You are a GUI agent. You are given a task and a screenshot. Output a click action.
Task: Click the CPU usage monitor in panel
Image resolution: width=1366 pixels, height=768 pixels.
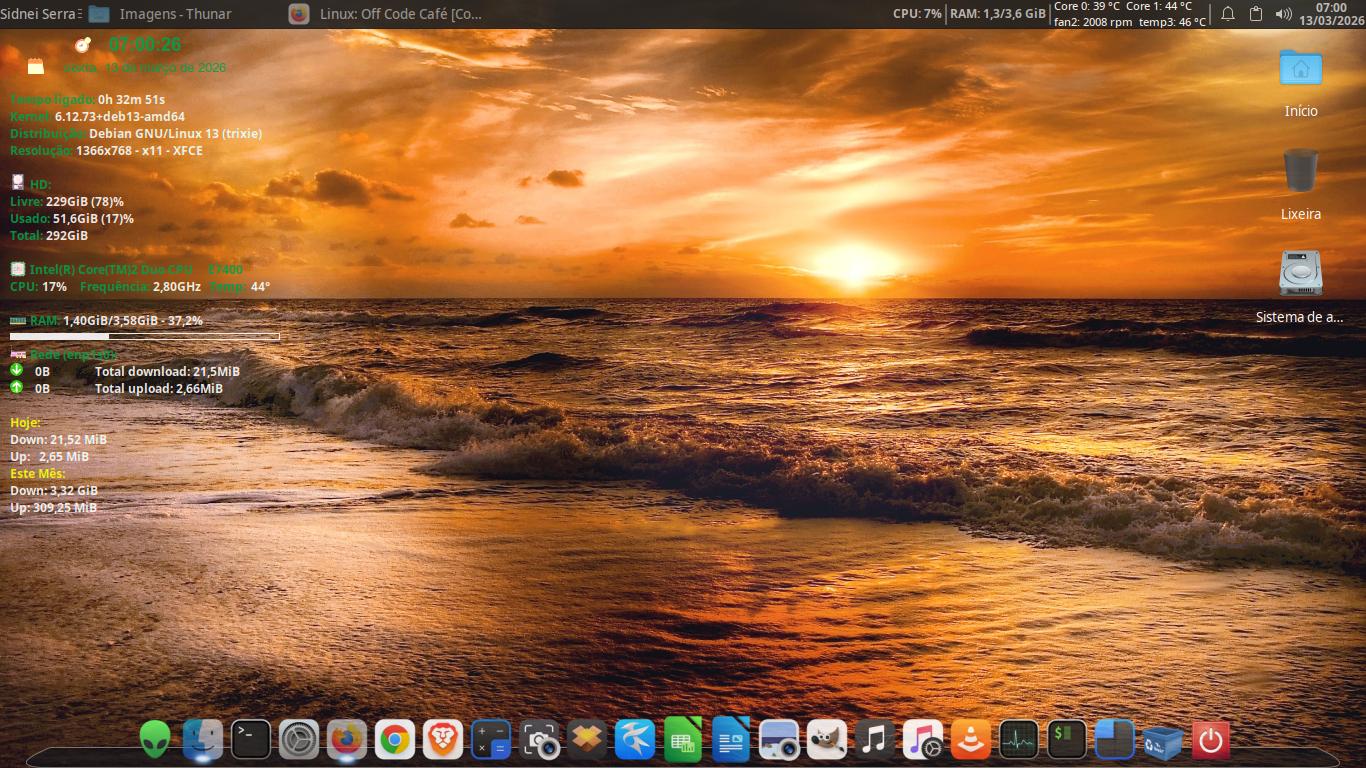click(x=917, y=14)
